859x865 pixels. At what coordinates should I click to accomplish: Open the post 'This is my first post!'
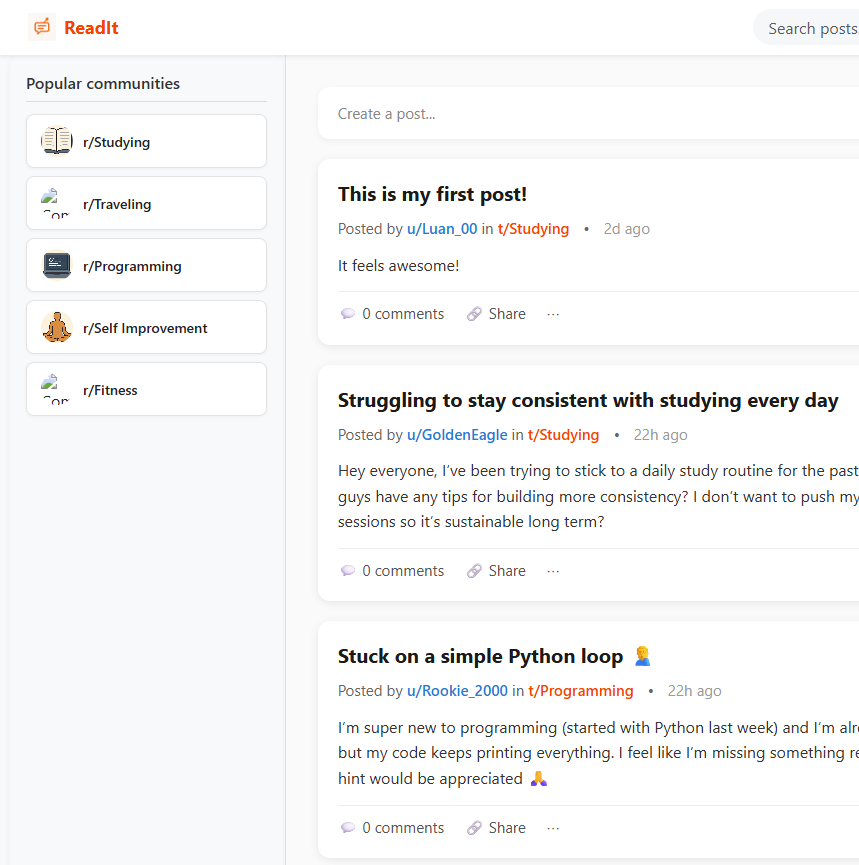(432, 194)
